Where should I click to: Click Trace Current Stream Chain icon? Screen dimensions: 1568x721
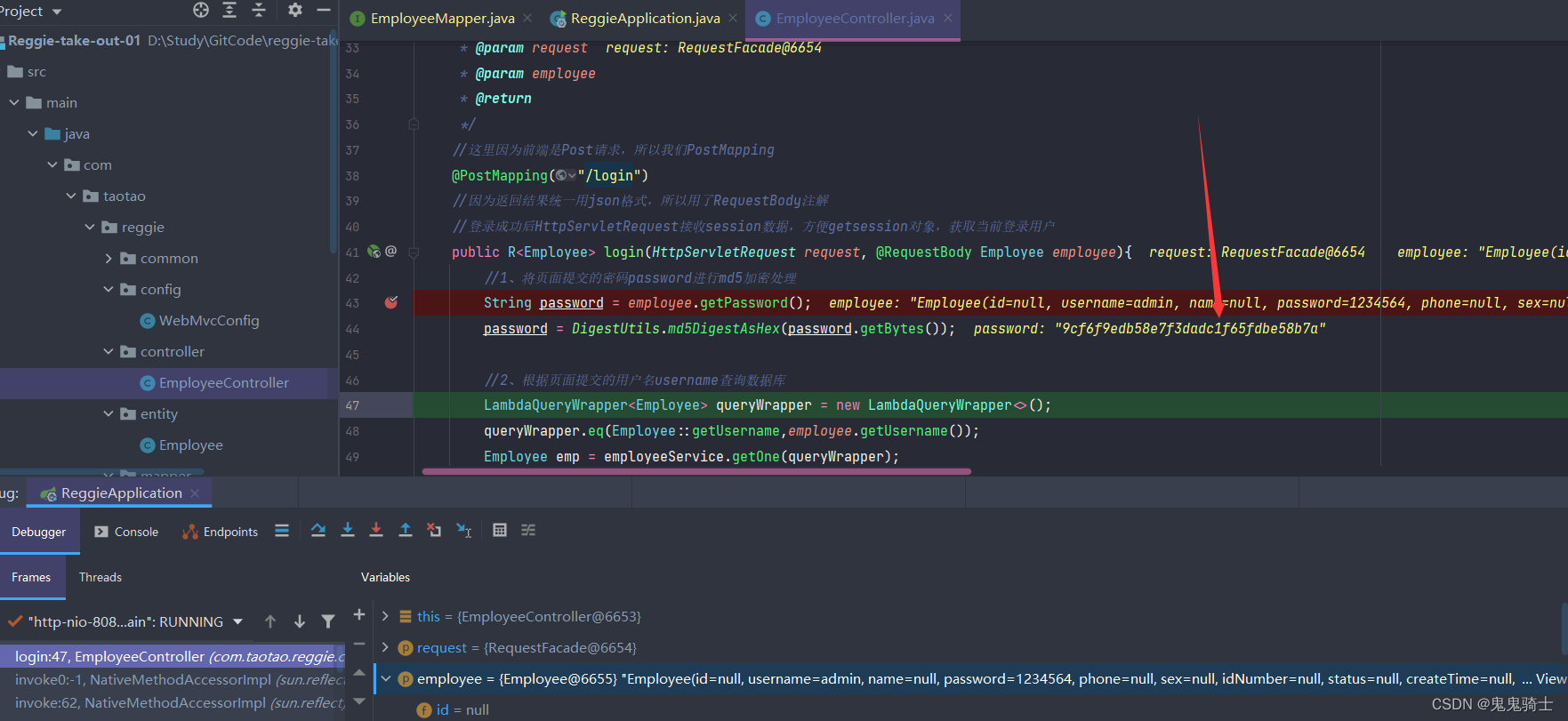coord(528,530)
